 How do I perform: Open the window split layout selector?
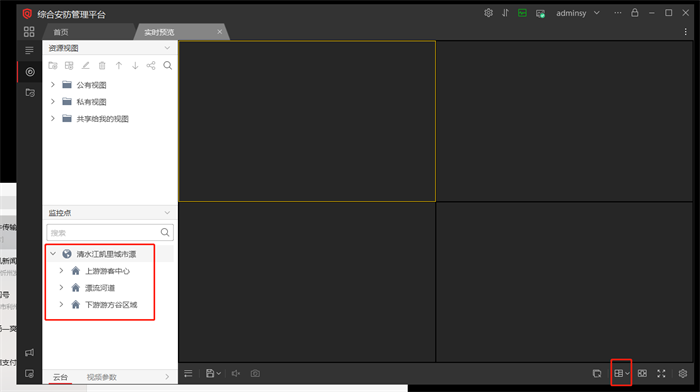coord(621,373)
